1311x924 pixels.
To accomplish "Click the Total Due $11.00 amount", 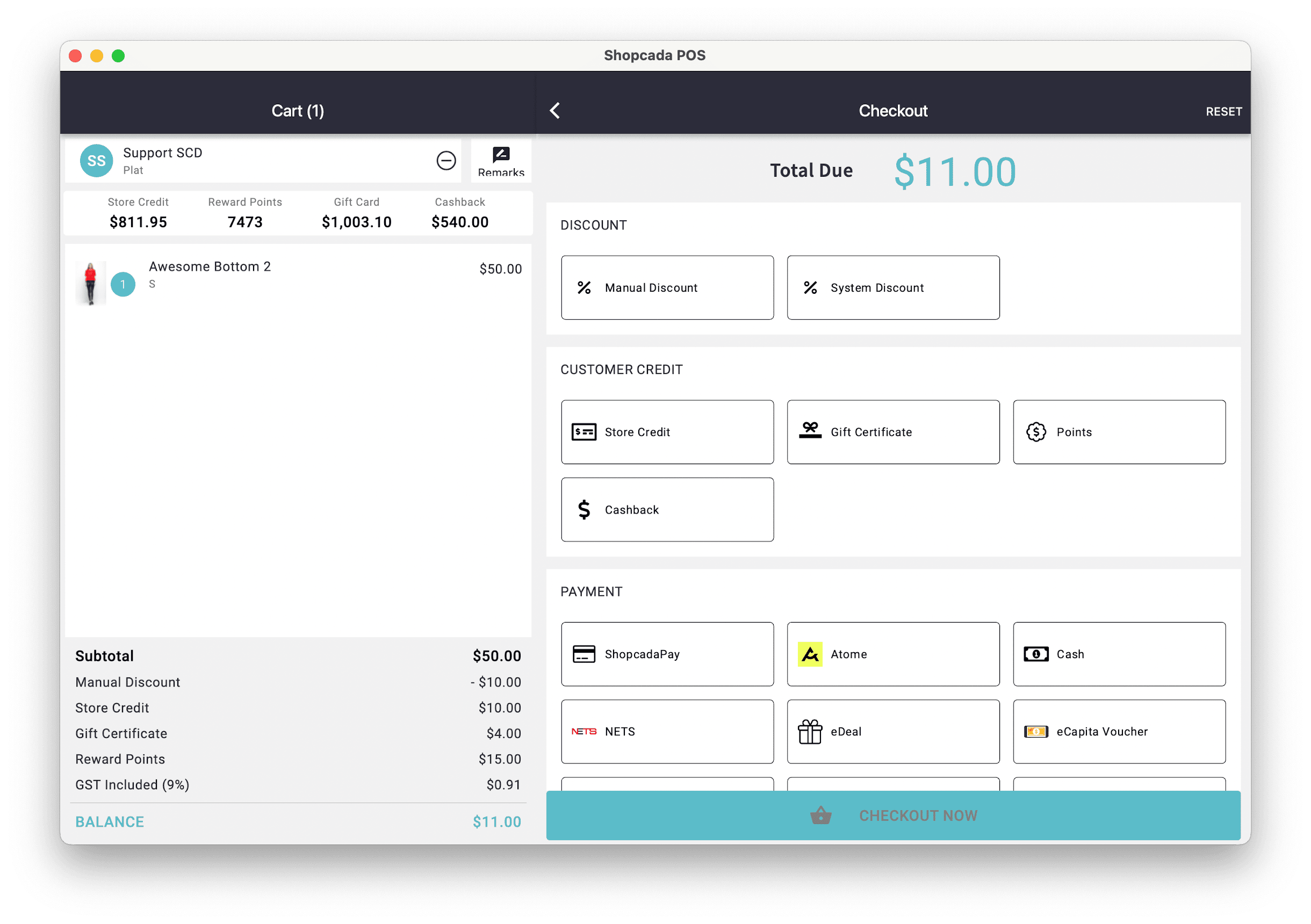I will click(955, 172).
